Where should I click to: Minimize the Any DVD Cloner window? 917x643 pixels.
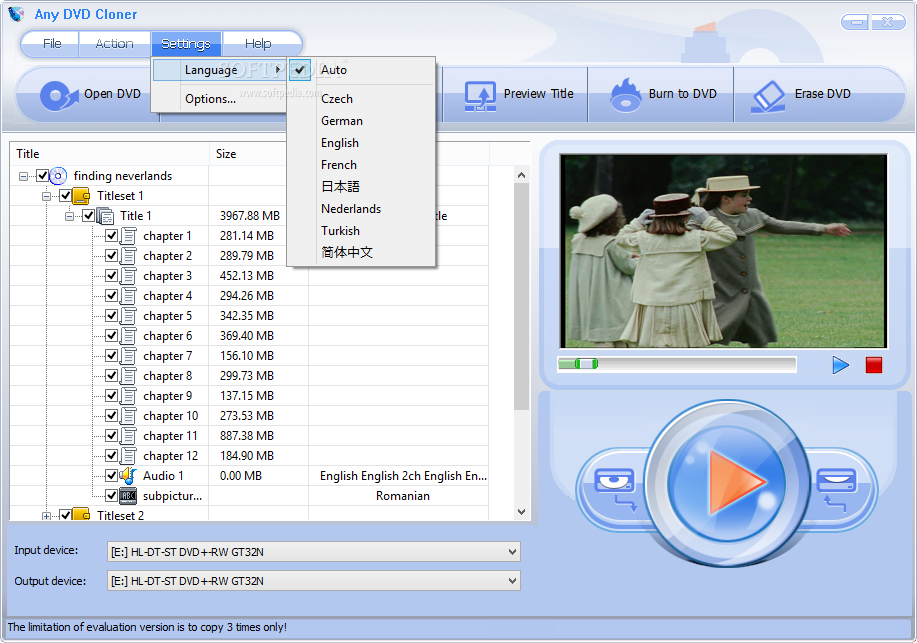coord(856,22)
